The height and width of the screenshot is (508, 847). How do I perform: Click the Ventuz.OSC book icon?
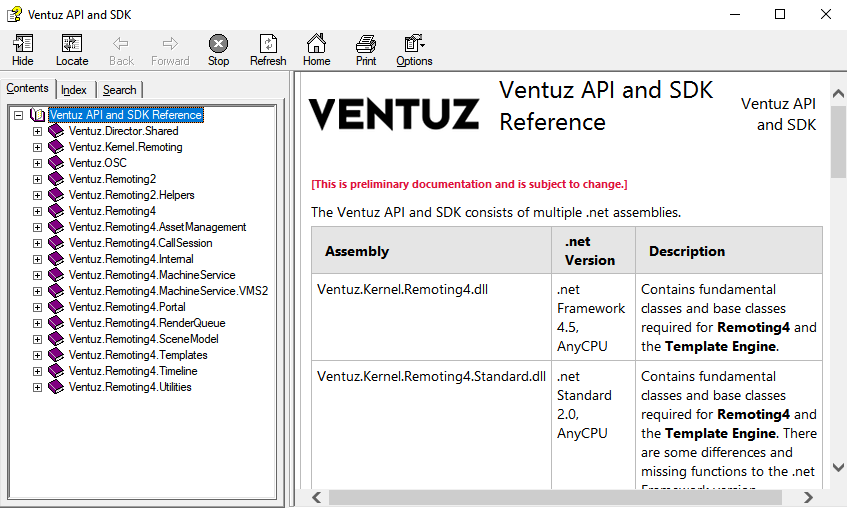pos(56,163)
